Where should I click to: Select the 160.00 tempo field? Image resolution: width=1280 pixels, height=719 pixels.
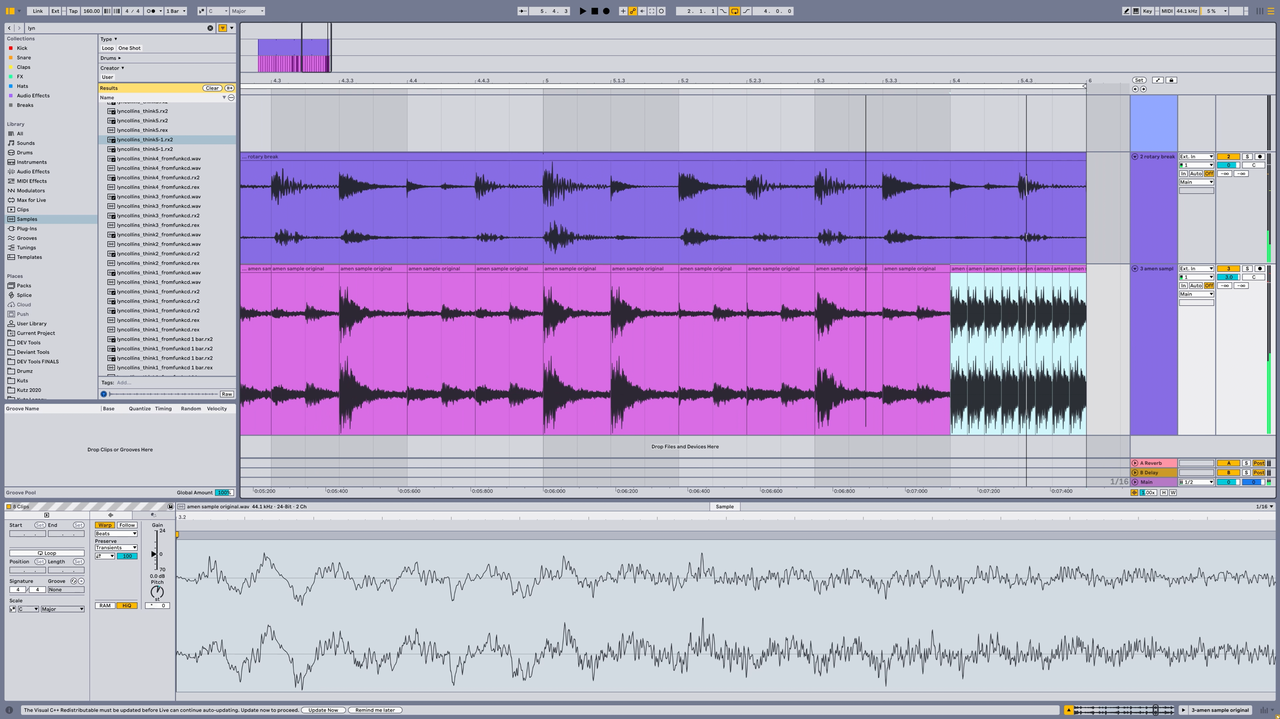[x=92, y=11]
